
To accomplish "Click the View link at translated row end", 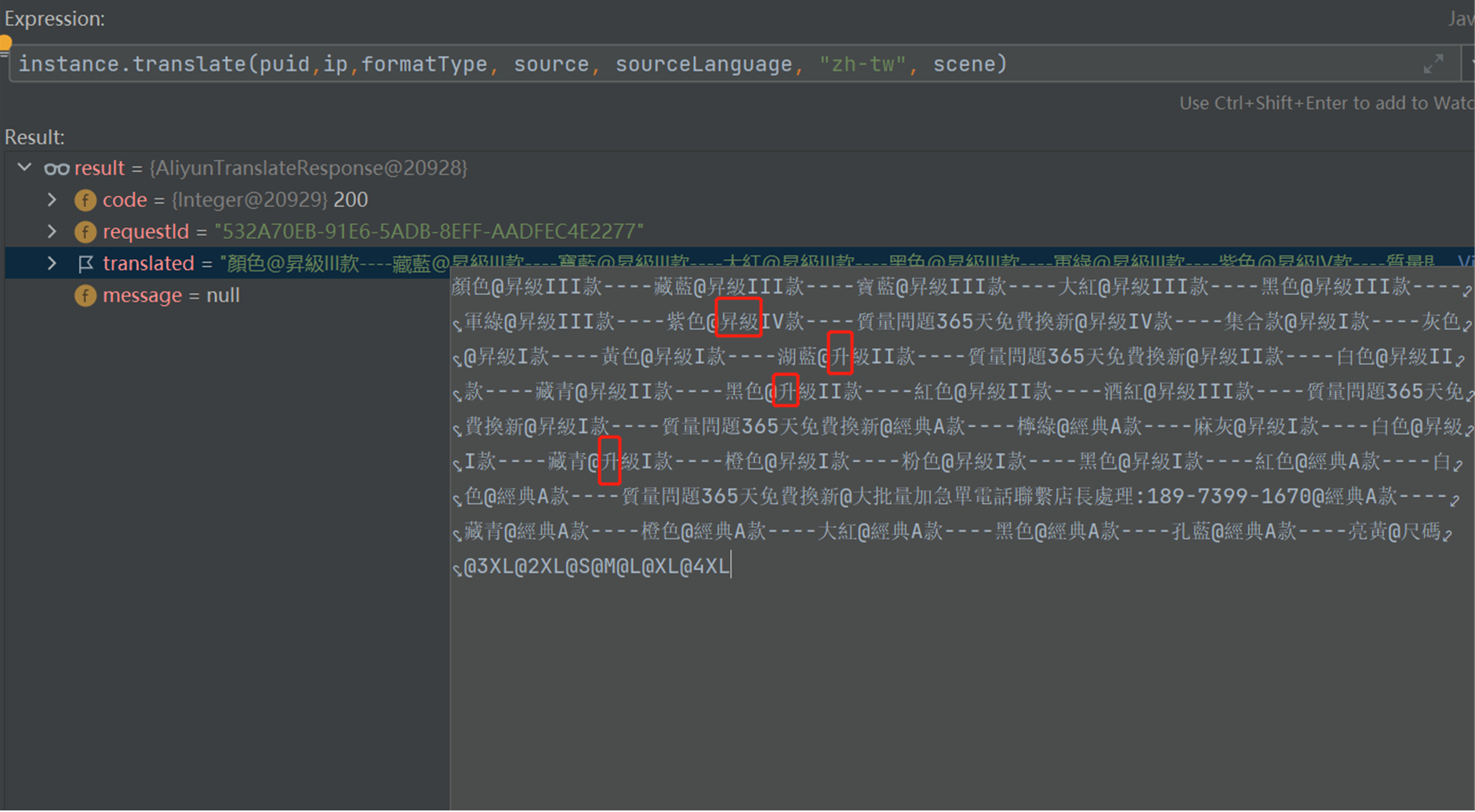I will 1465,262.
